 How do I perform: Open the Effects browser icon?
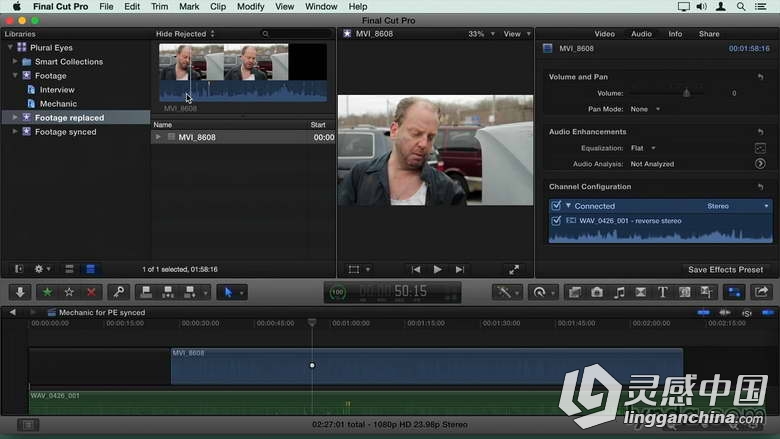[575, 292]
